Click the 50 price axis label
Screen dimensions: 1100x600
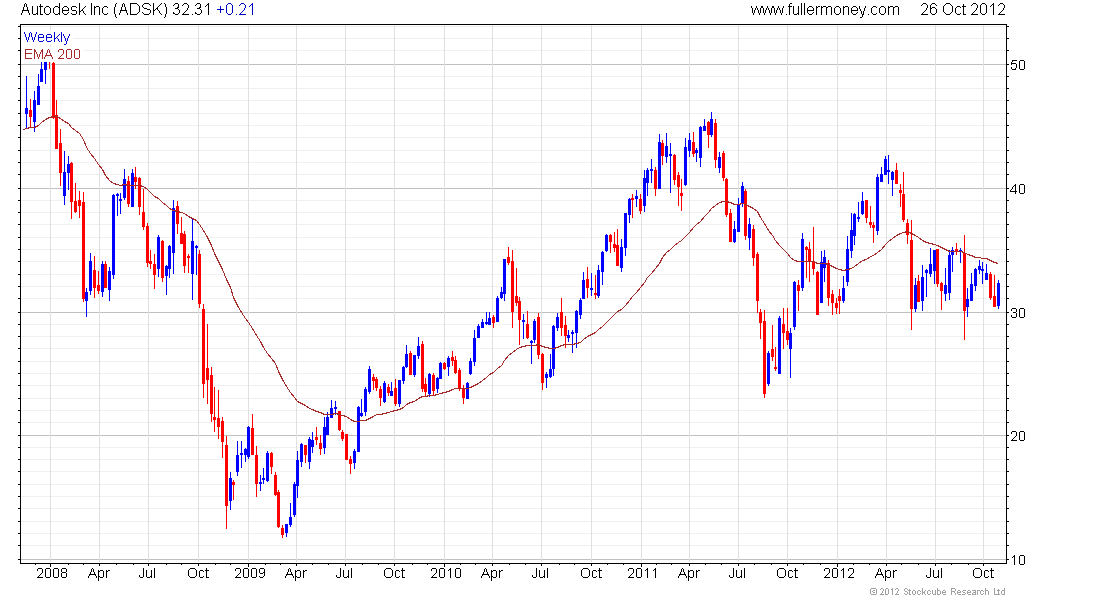(1017, 65)
